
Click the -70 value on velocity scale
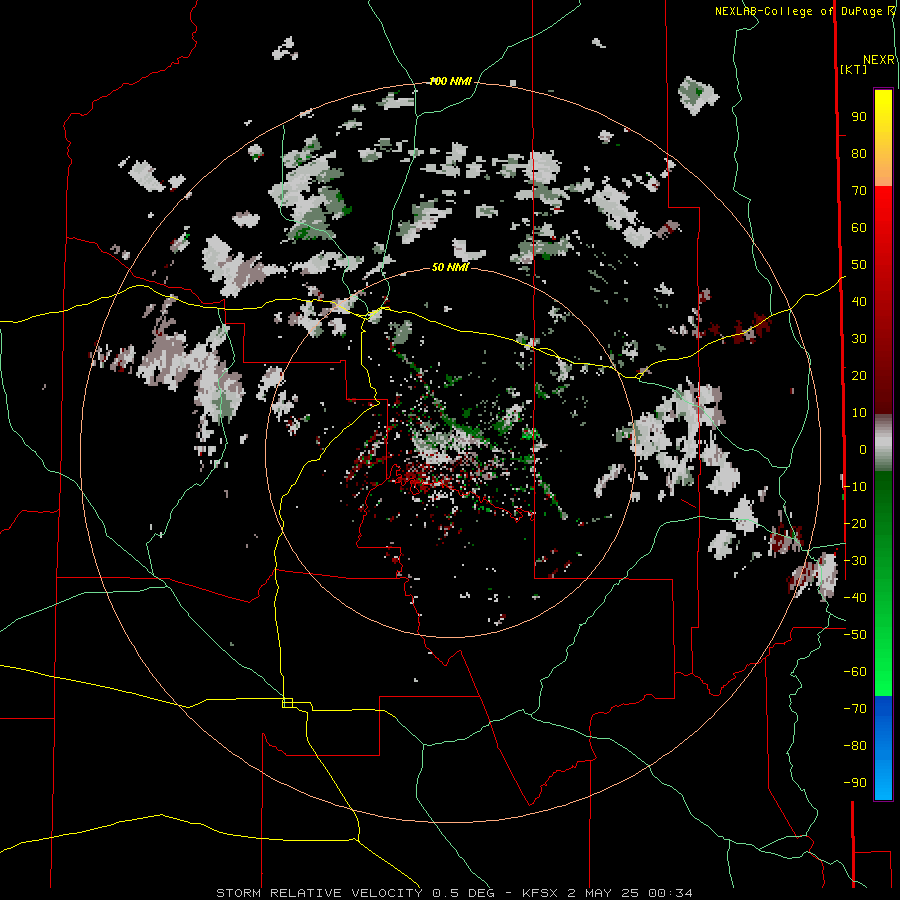click(x=855, y=709)
